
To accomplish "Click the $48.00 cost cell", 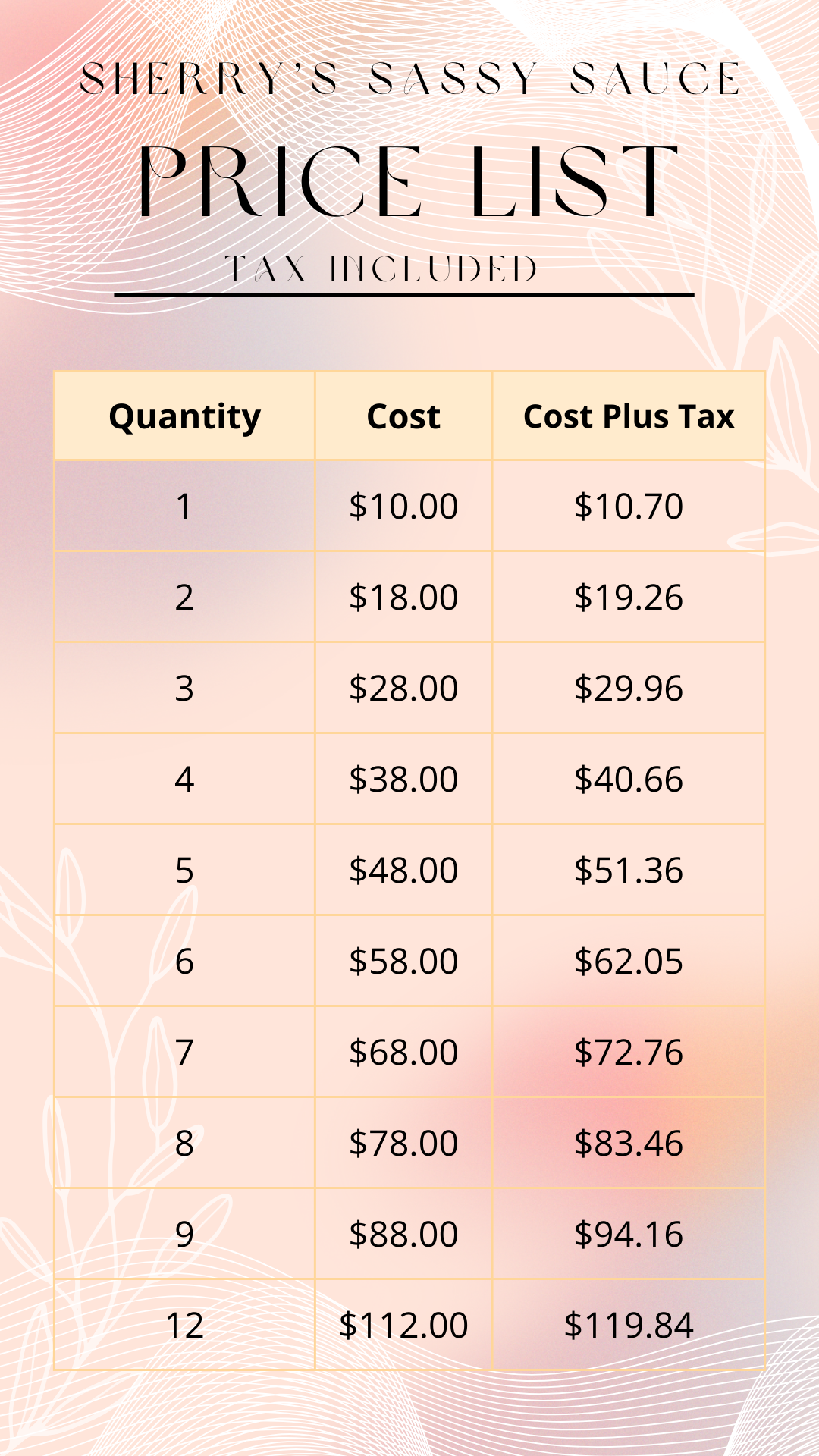I will tap(403, 870).
